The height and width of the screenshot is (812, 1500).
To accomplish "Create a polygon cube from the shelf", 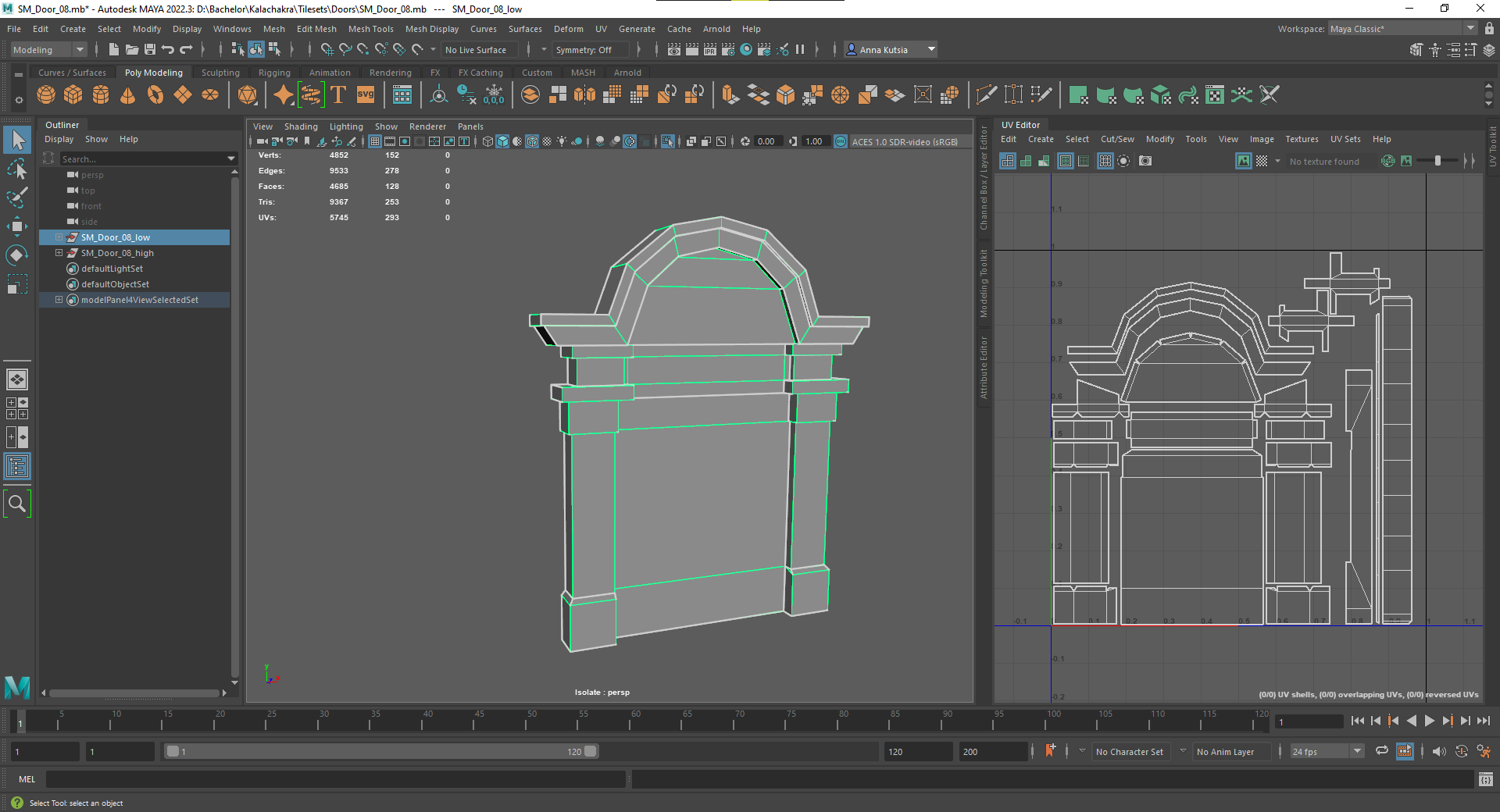I will [x=73, y=95].
